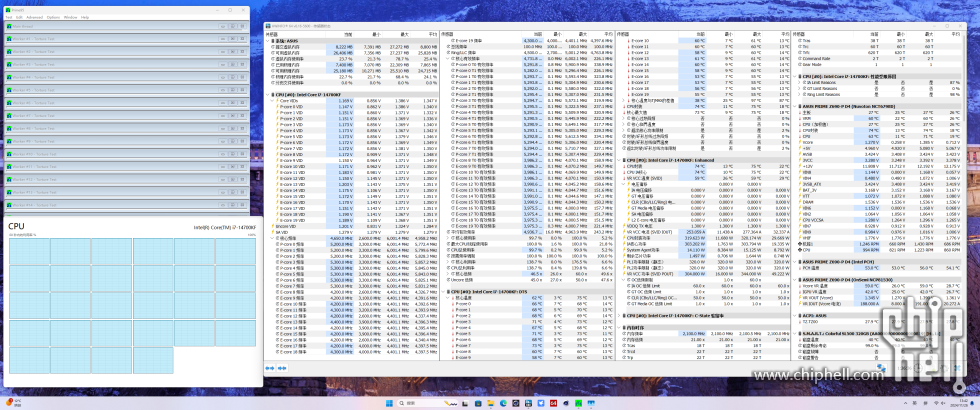Open Microsoft Edge from the taskbar
980x410 pixels.
[x=503, y=403]
